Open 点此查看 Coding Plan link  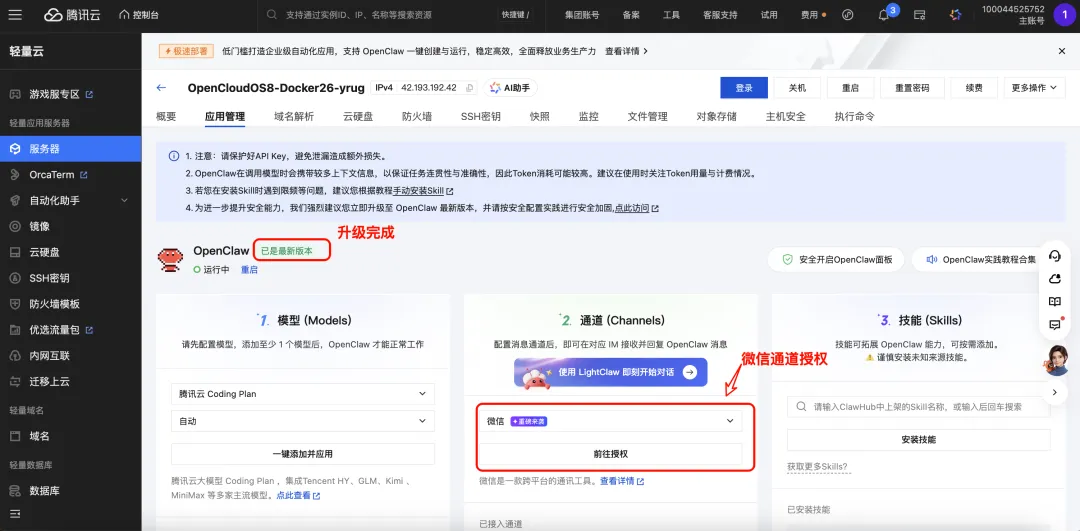(x=298, y=495)
